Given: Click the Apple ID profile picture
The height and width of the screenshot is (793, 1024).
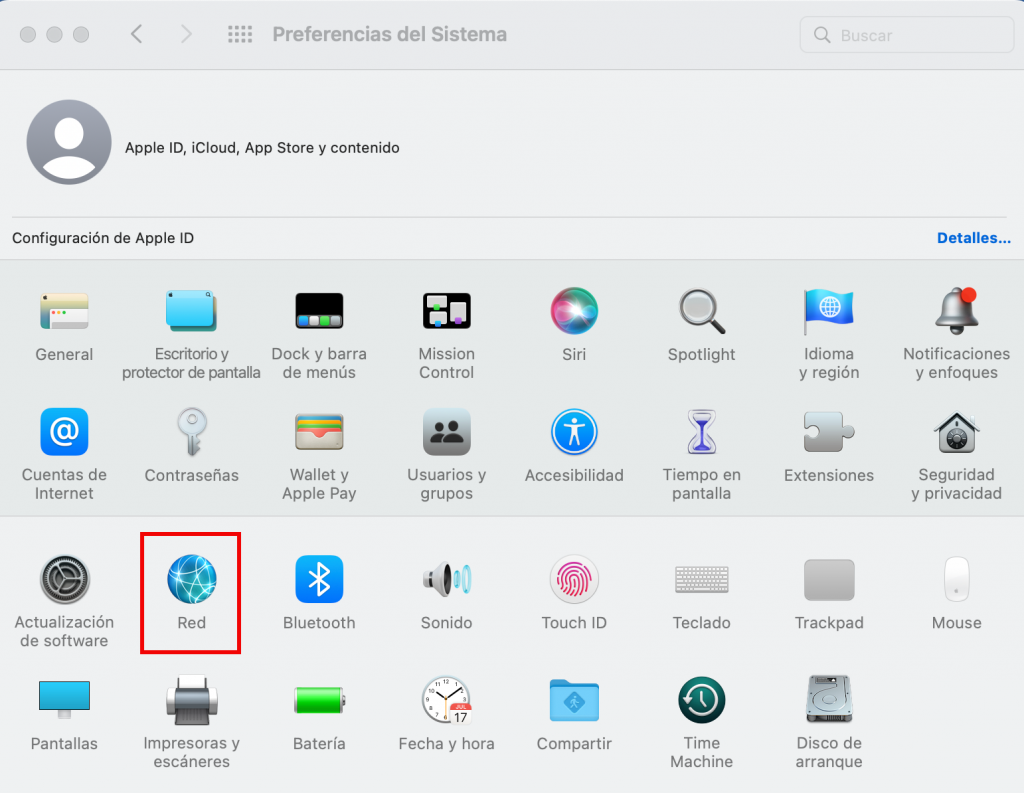Looking at the screenshot, I should (68, 141).
